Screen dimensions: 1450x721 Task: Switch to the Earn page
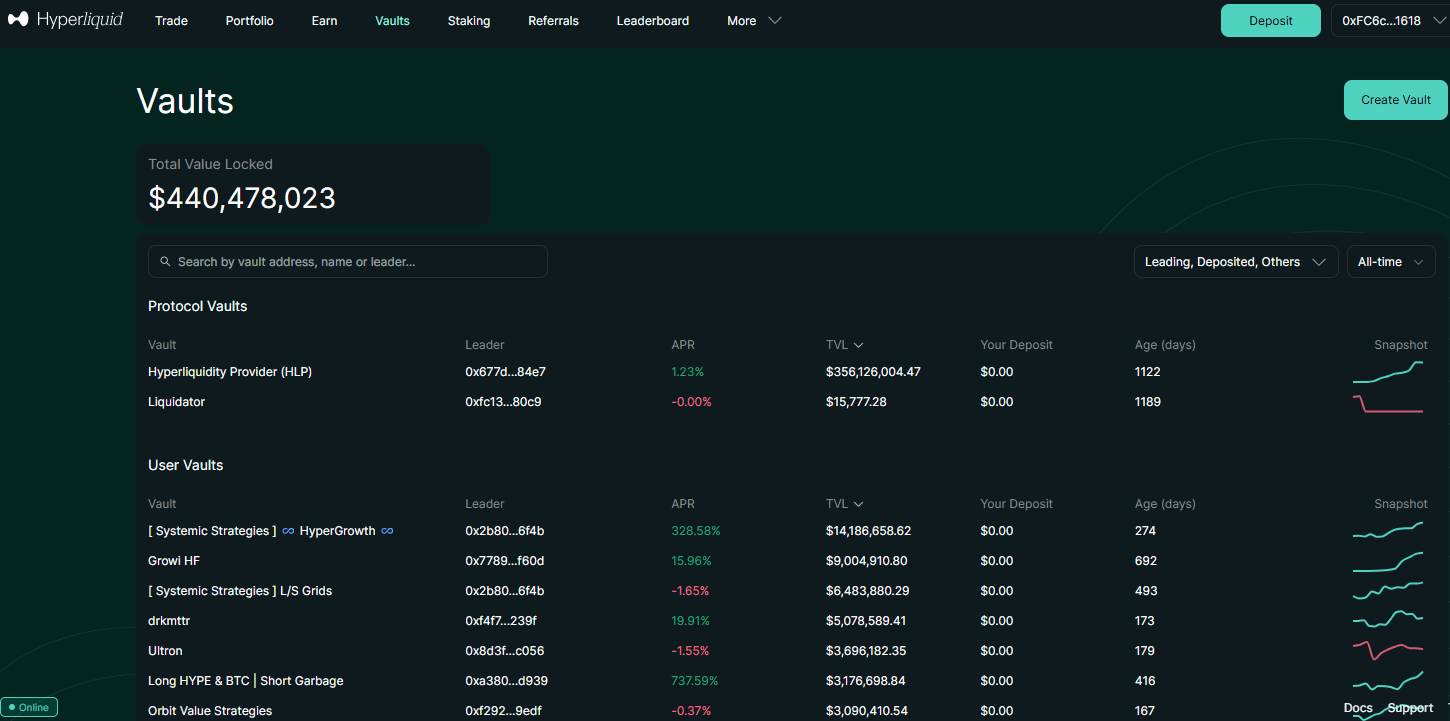point(324,21)
